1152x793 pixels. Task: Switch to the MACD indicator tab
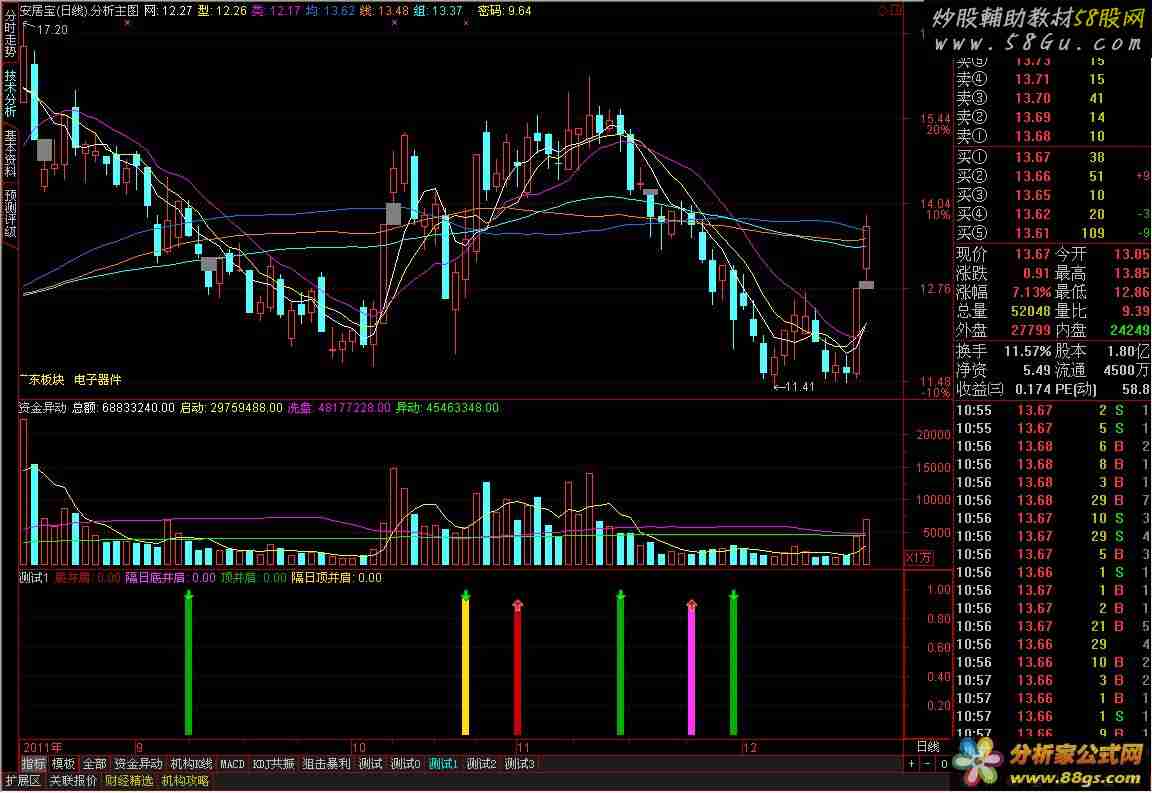coord(232,764)
